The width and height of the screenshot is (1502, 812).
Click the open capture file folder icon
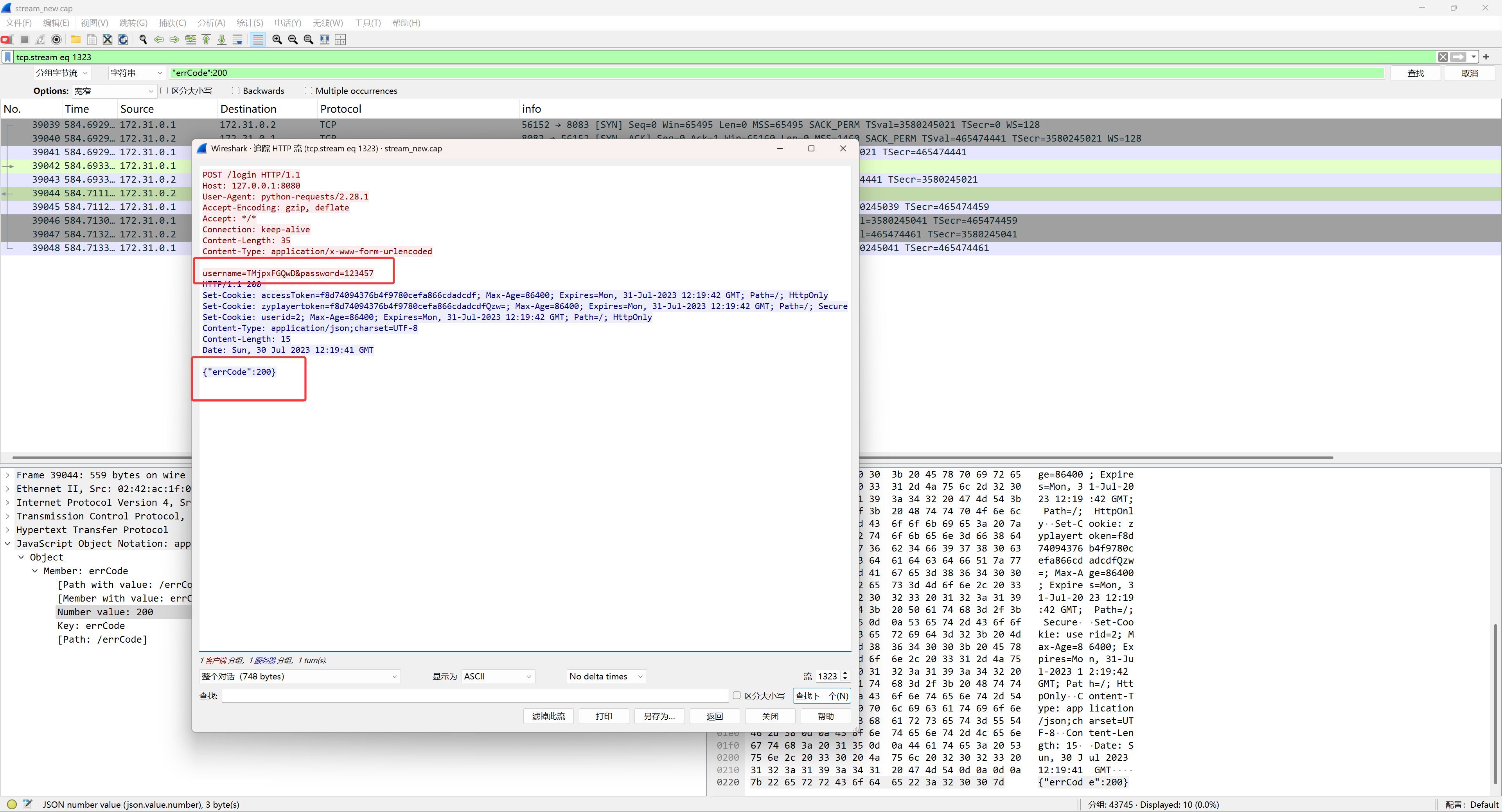76,40
